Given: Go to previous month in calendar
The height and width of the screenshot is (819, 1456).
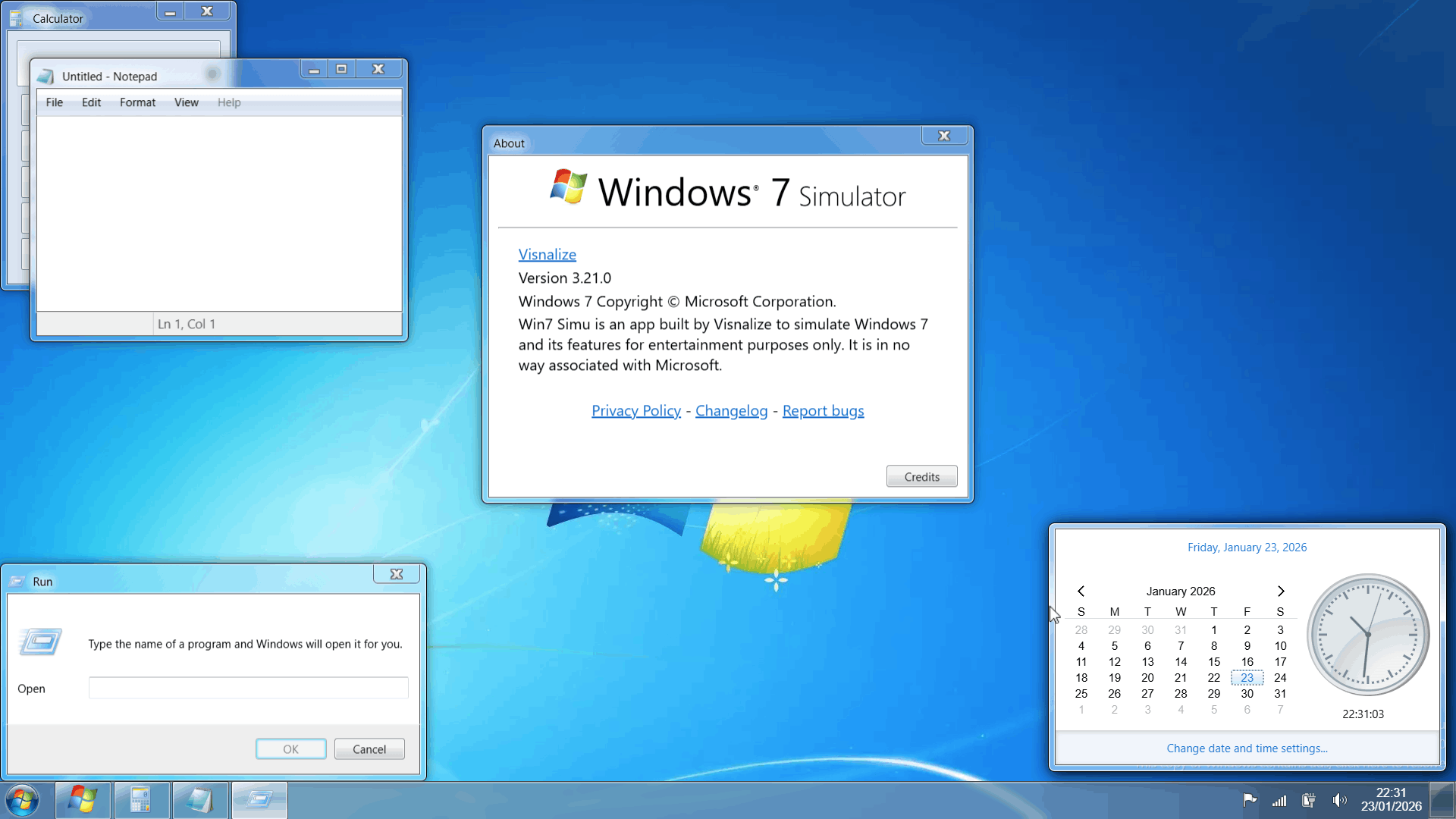Looking at the screenshot, I should [x=1081, y=591].
